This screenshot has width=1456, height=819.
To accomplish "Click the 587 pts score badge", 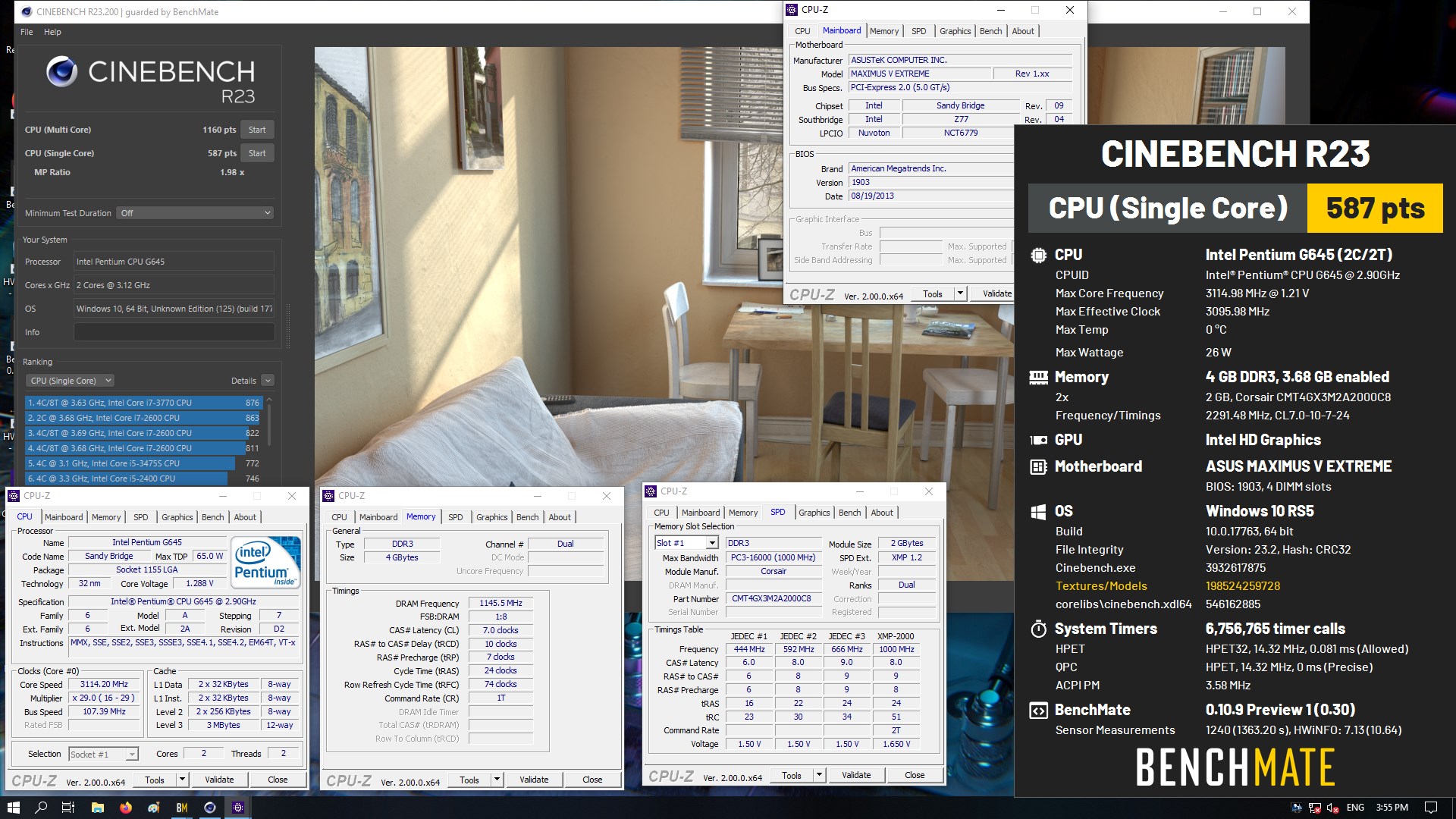I will pyautogui.click(x=1375, y=208).
